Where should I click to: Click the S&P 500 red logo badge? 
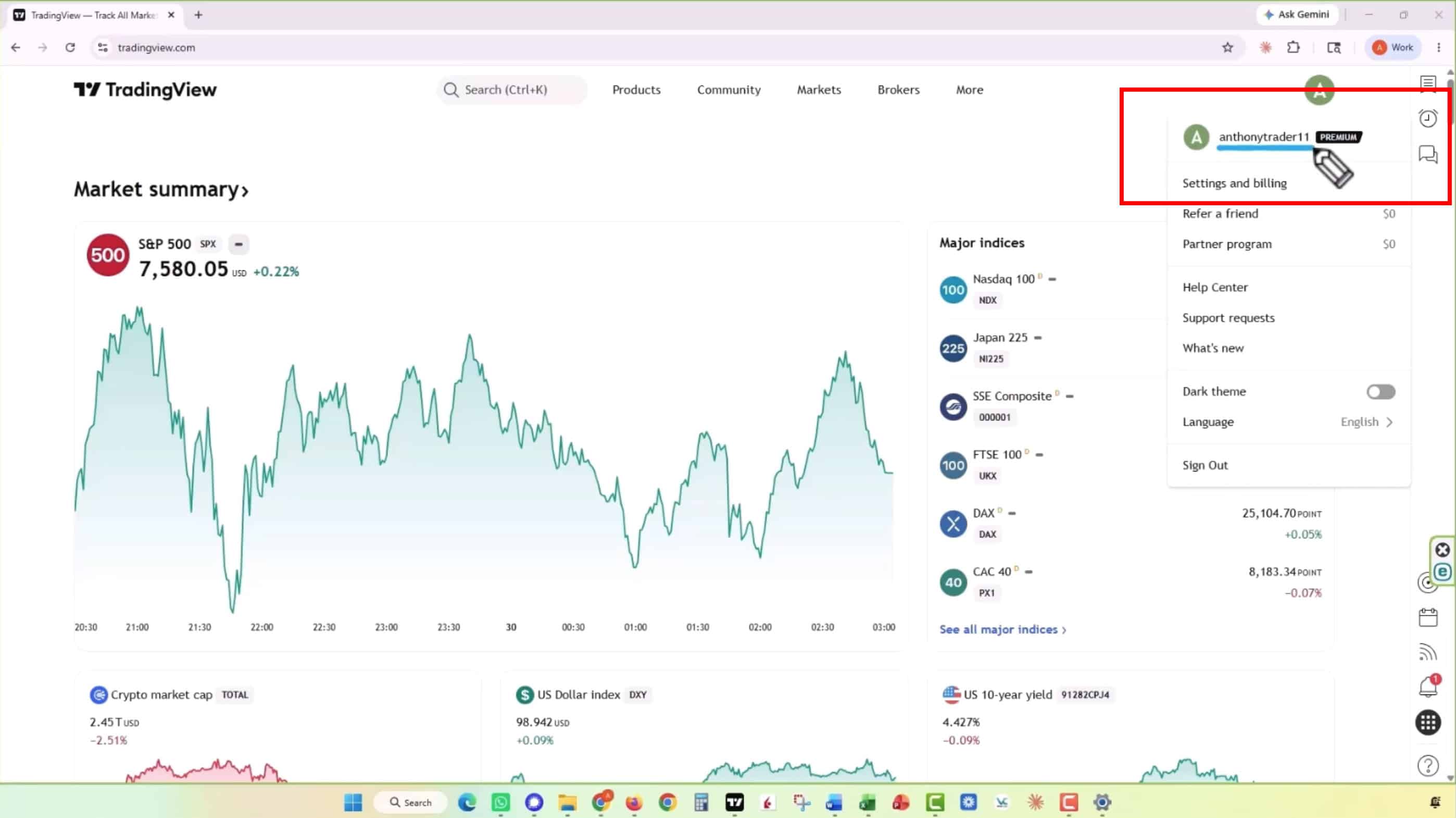pyautogui.click(x=107, y=255)
